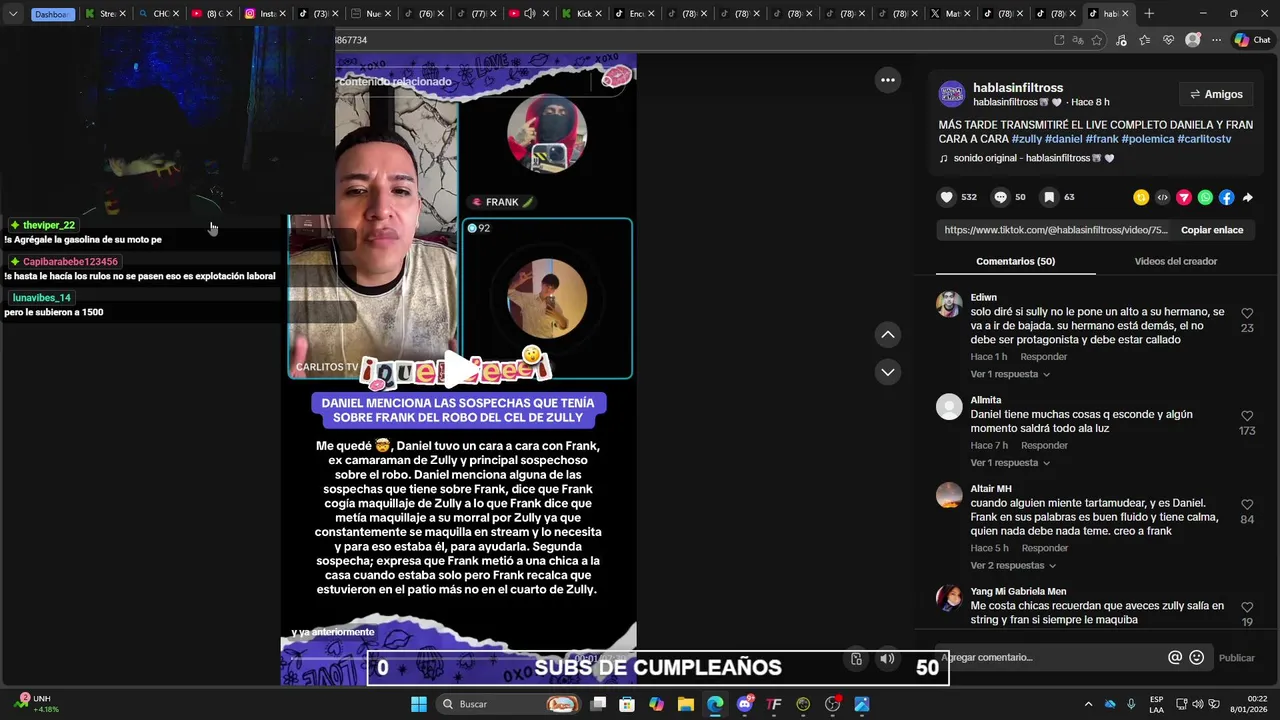Reply to Allmita's comment via Responder
The height and width of the screenshot is (720, 1280).
click(x=1043, y=446)
